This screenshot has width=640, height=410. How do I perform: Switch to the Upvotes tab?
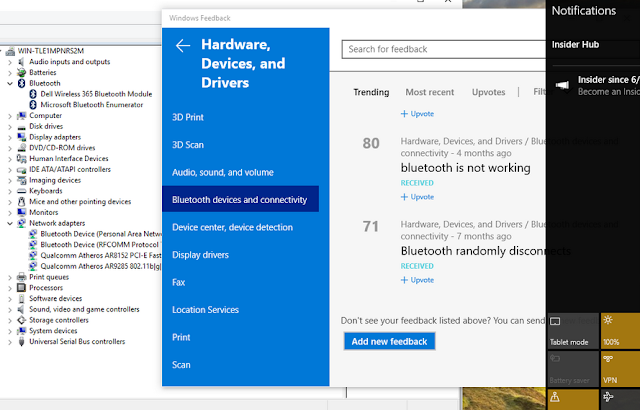(488, 92)
